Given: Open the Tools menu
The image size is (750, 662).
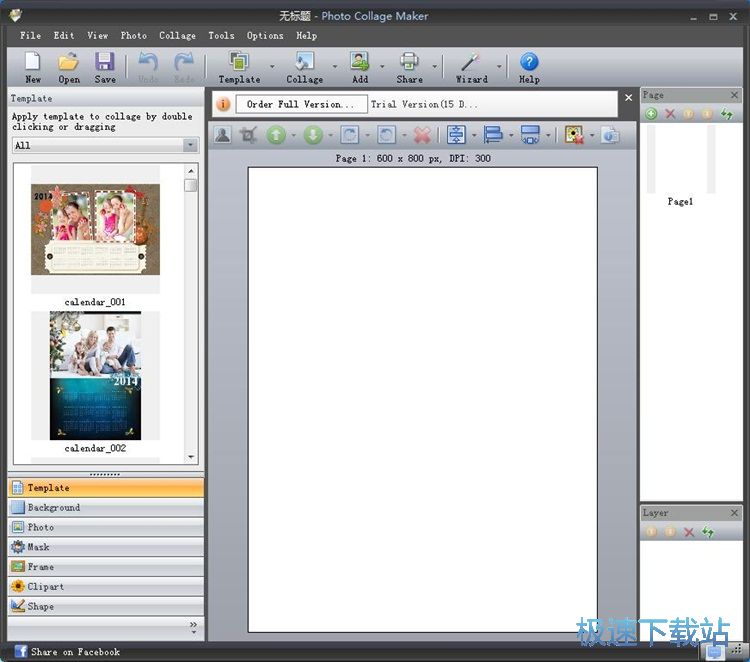Looking at the screenshot, I should click(221, 35).
